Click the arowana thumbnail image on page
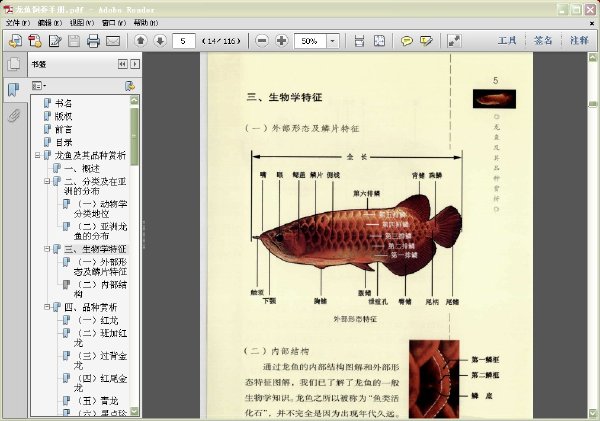The image size is (600, 421). point(494,99)
